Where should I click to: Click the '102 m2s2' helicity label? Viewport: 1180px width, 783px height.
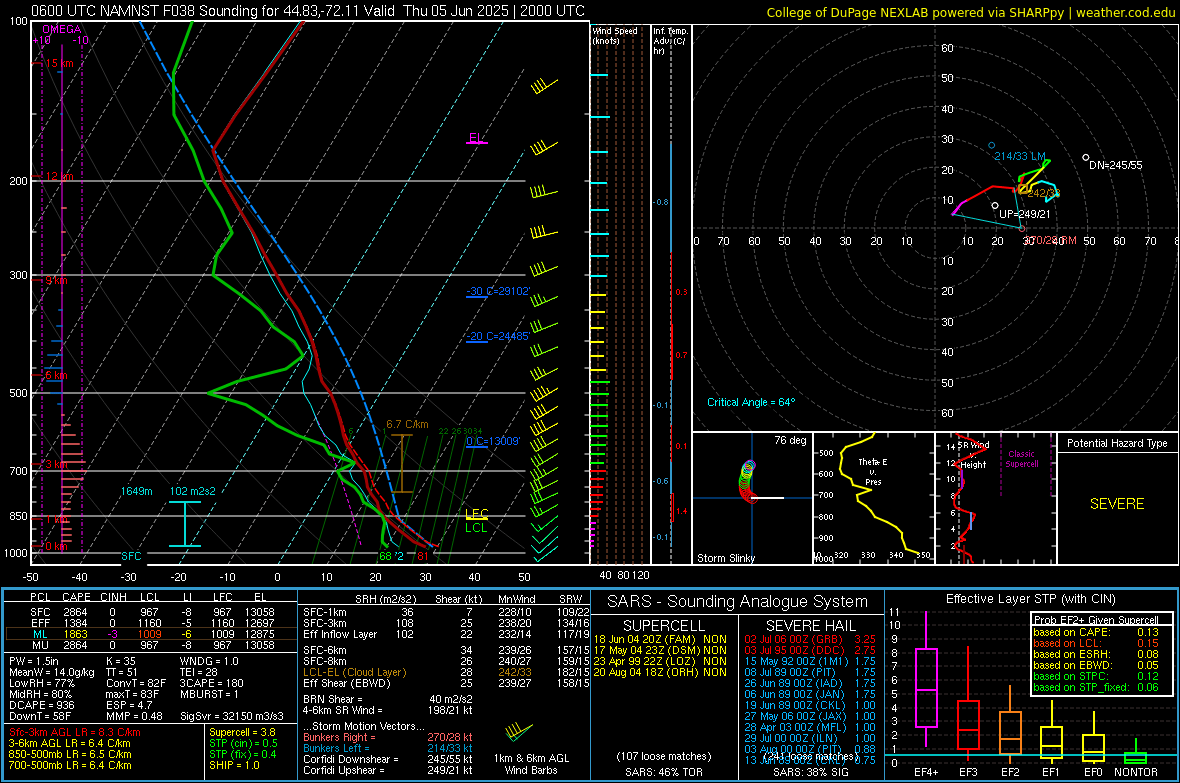(193, 491)
